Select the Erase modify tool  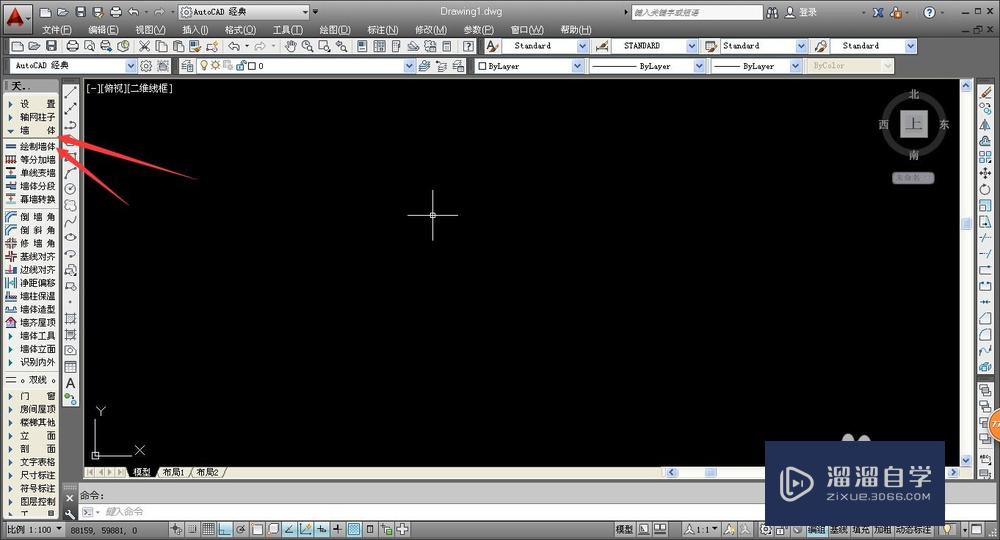point(985,92)
